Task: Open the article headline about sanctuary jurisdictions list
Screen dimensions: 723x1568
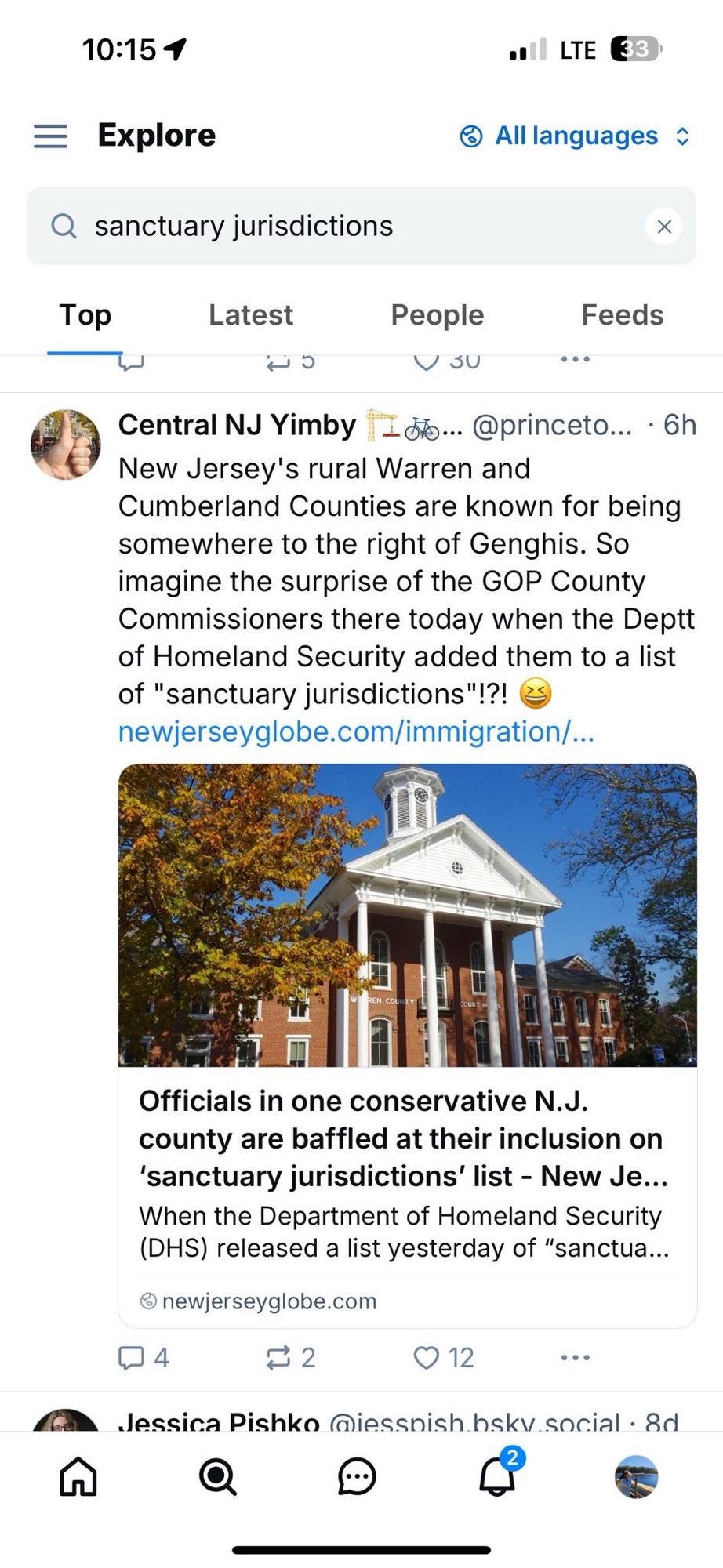Action: coord(403,1138)
